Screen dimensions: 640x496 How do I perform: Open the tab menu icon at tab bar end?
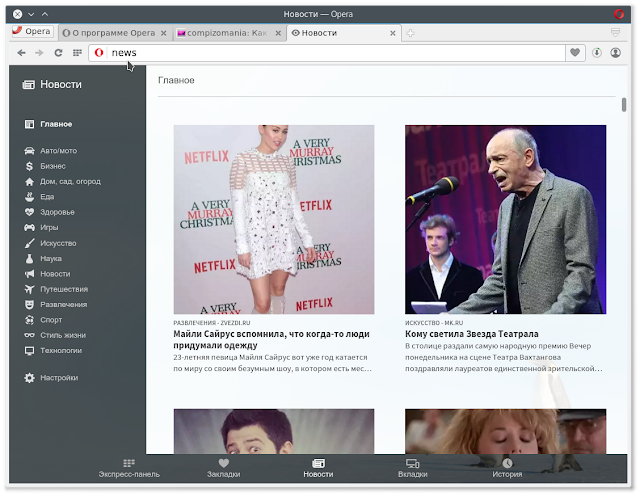tap(616, 32)
